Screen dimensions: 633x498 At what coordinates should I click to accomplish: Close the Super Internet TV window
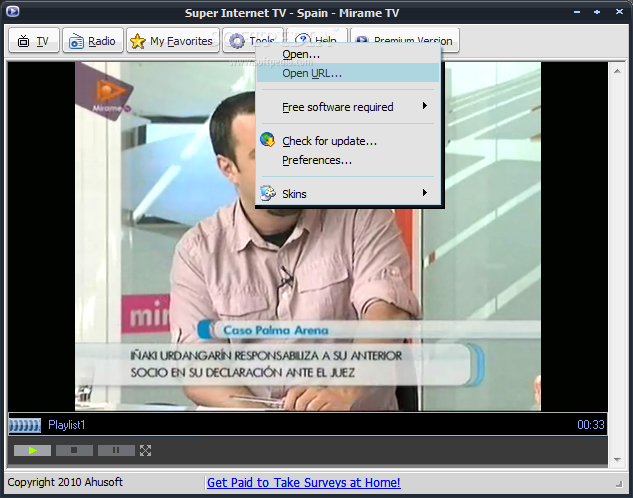point(619,12)
